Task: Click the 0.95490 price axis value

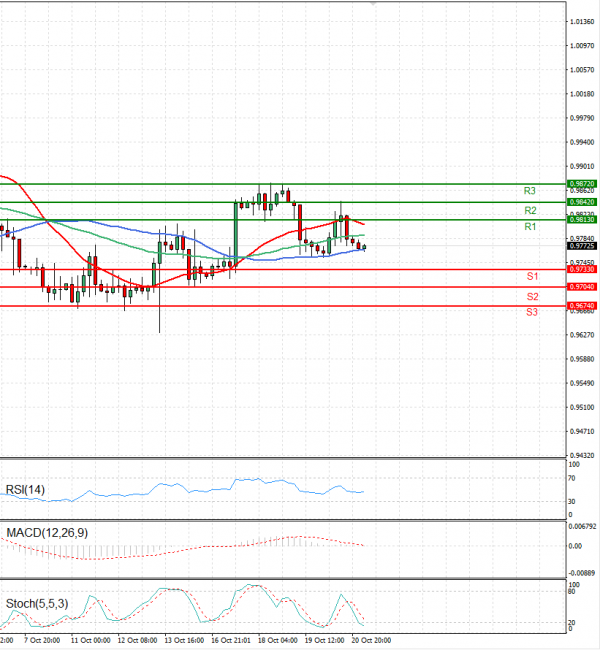Action: (582, 383)
